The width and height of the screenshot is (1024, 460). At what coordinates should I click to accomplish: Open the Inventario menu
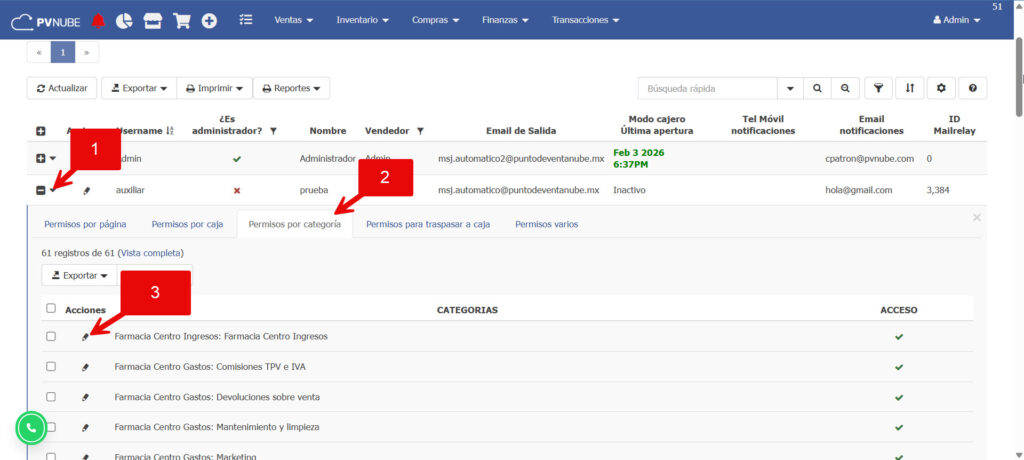pos(369,20)
